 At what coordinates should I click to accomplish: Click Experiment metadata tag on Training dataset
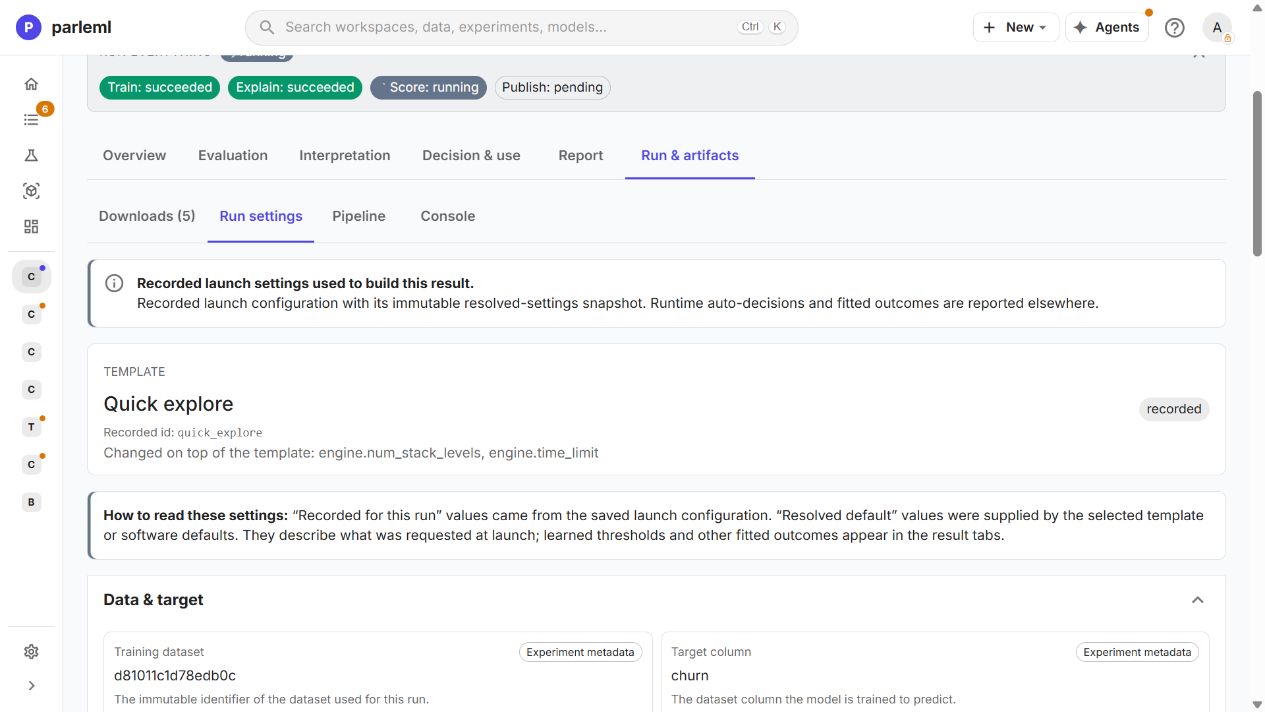581,652
